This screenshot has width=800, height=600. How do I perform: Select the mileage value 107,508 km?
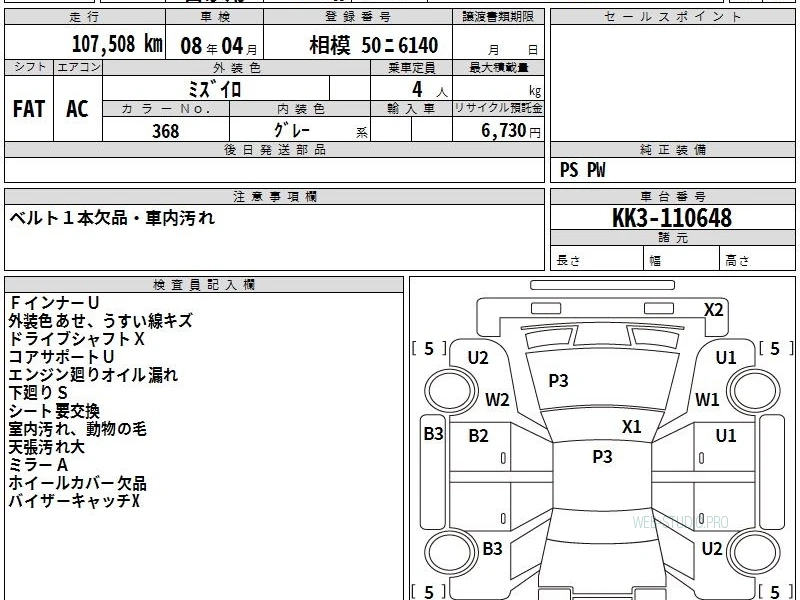click(117, 44)
